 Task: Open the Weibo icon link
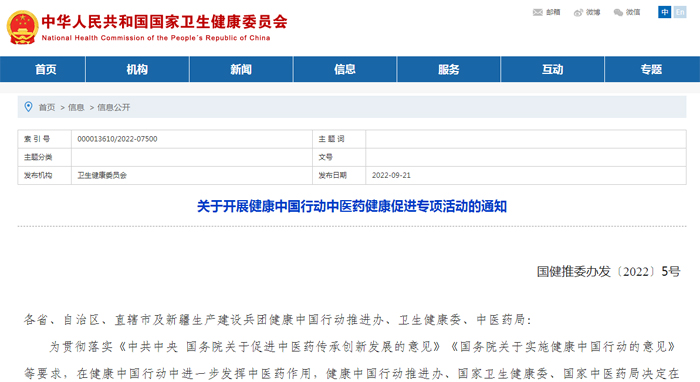(578, 12)
